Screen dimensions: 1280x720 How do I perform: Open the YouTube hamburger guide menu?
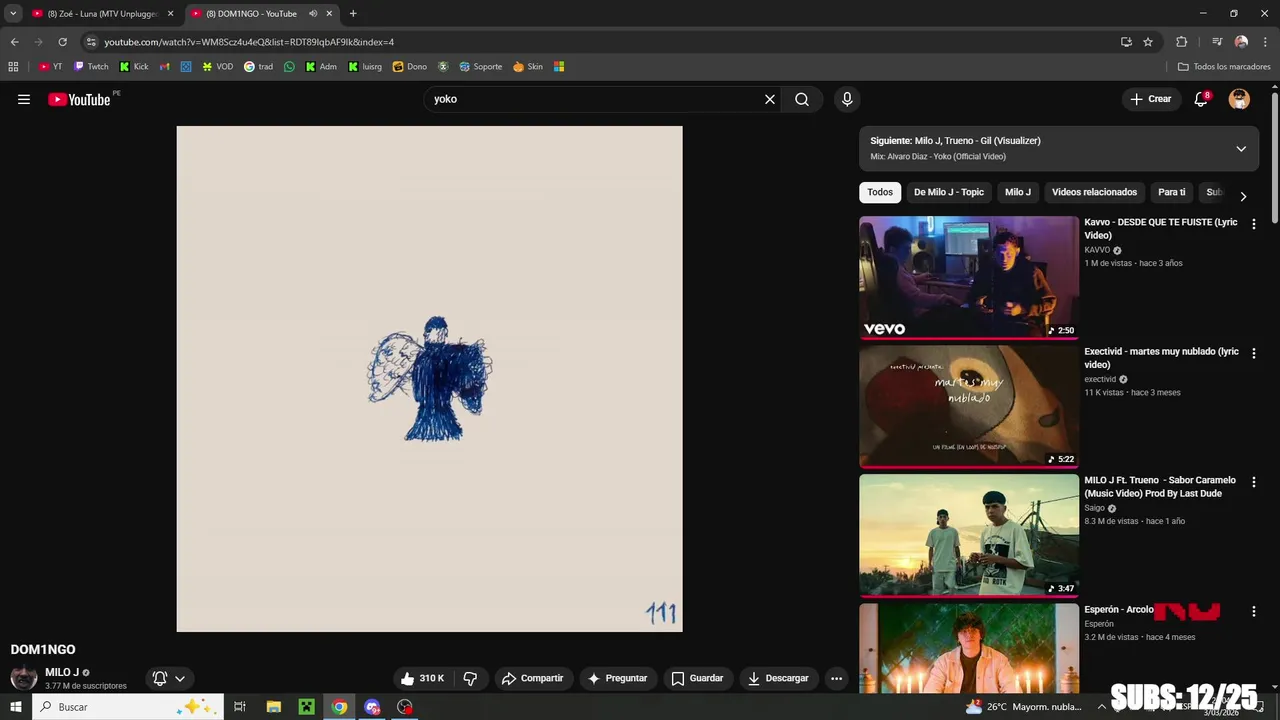(24, 99)
